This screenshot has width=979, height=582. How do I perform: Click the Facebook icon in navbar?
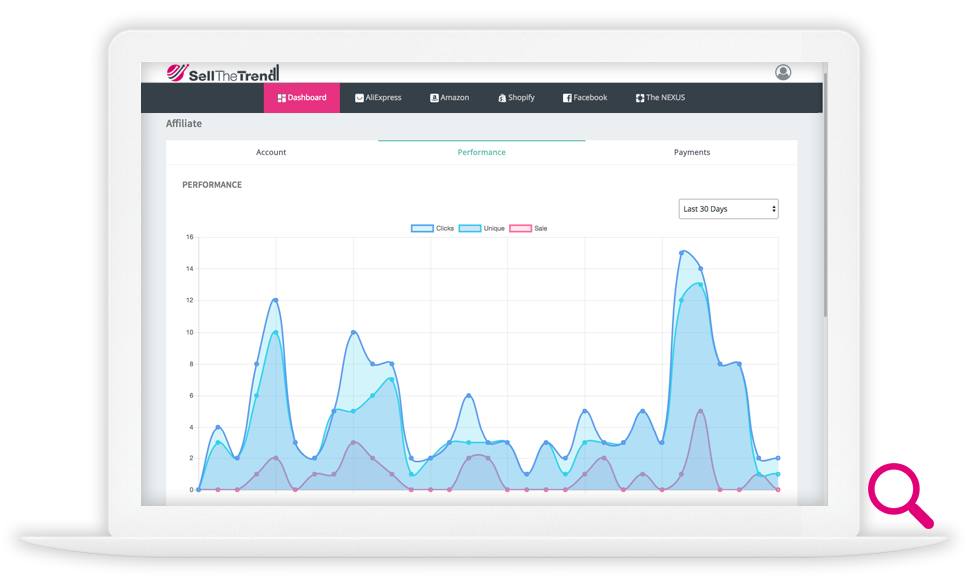tap(567, 98)
